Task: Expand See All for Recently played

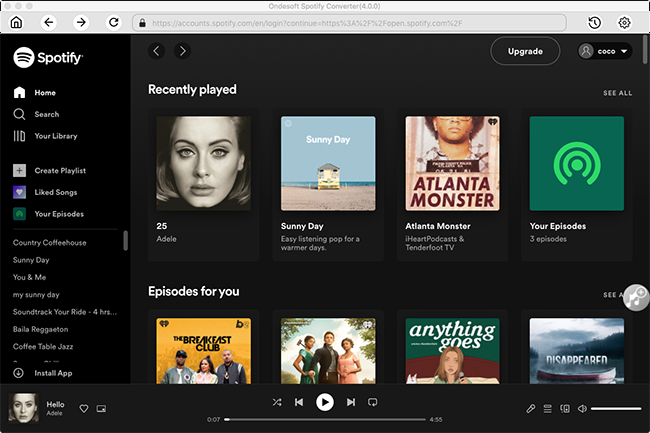Action: (x=617, y=93)
